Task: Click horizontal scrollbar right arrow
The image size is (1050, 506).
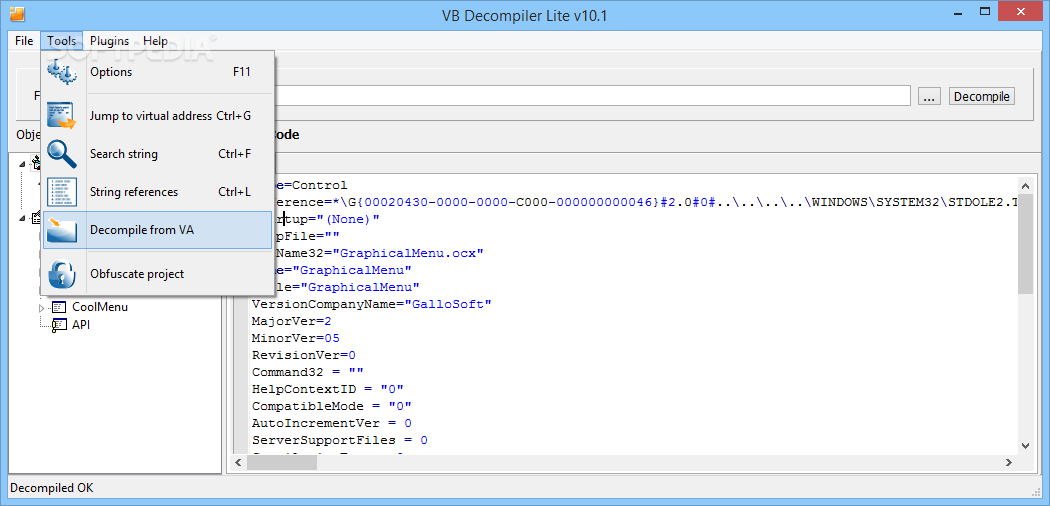Action: 1010,462
